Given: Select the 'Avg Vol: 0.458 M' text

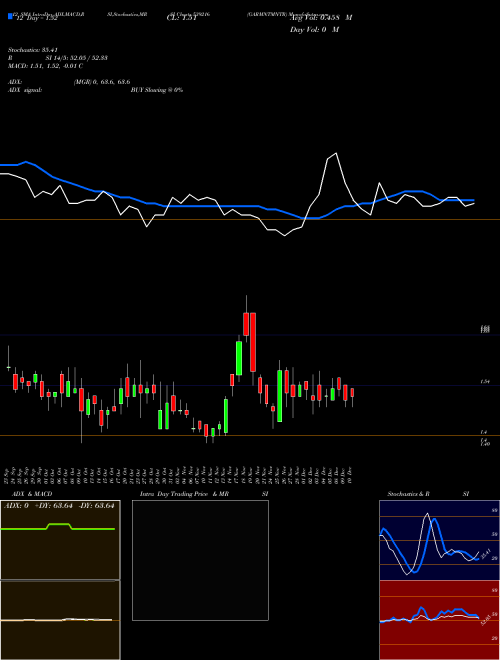Looking at the screenshot, I should pos(321,18).
